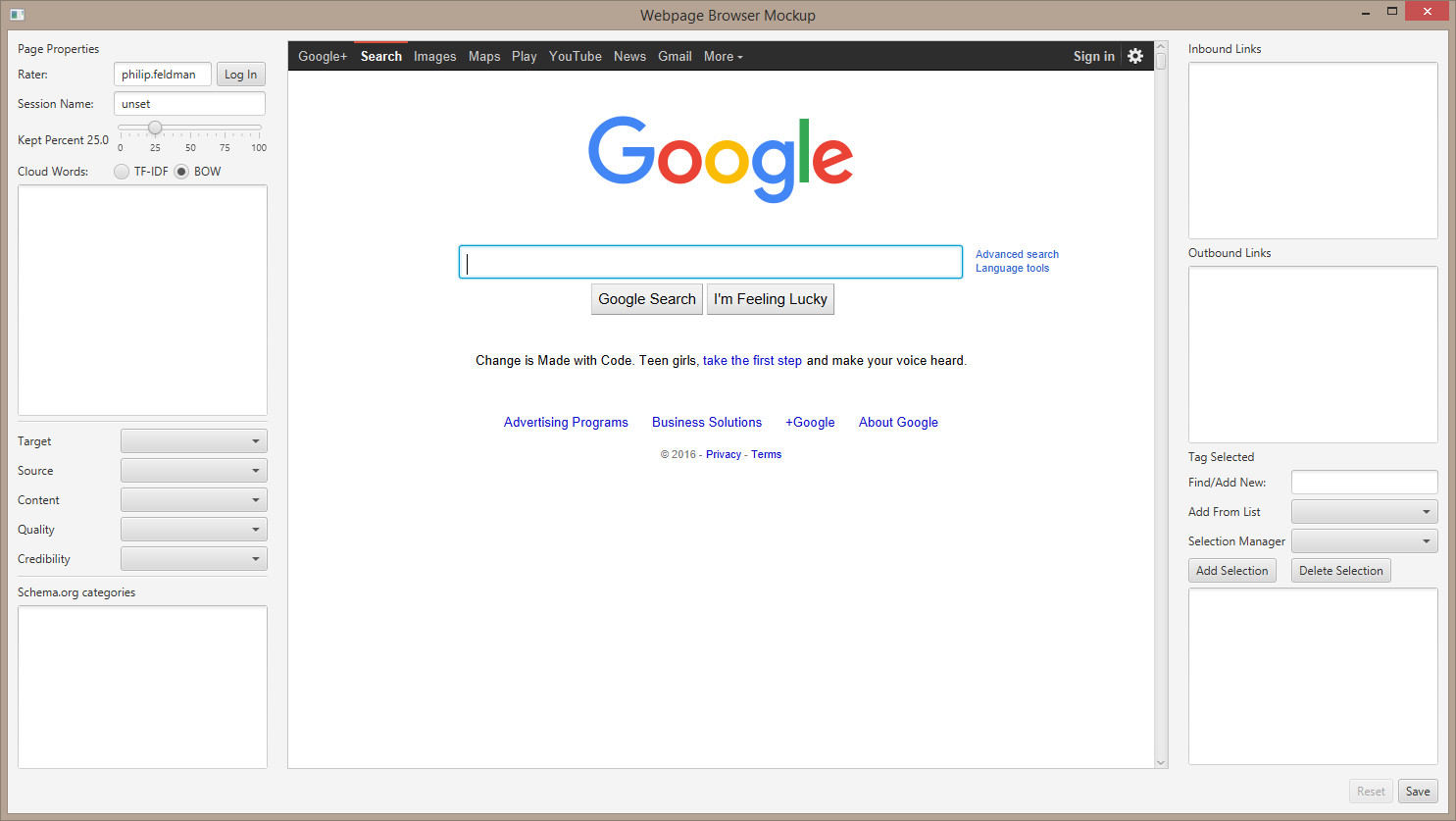1456x821 pixels.
Task: Expand the Target dropdown
Action: [x=194, y=441]
